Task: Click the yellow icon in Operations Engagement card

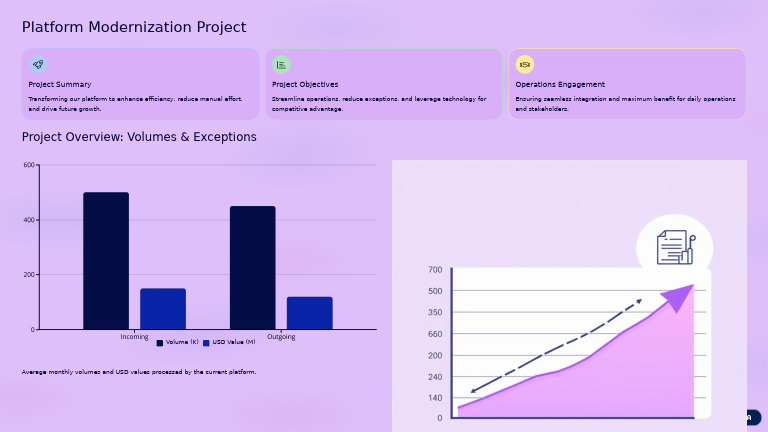Action: tap(525, 64)
